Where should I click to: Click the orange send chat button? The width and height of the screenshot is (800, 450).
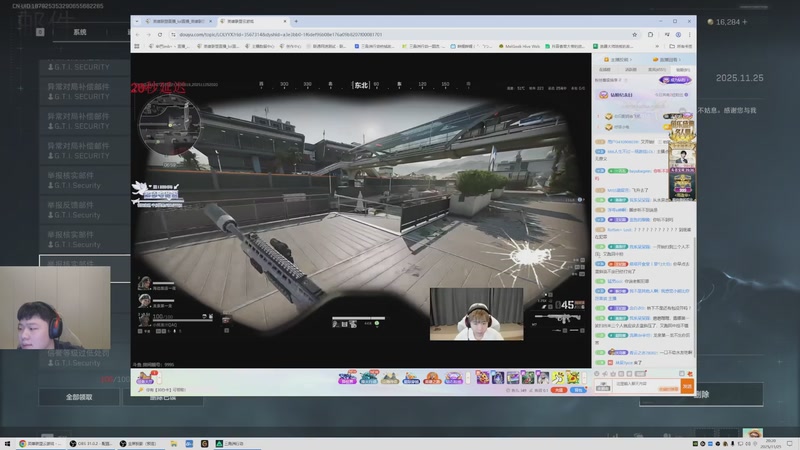pos(687,386)
